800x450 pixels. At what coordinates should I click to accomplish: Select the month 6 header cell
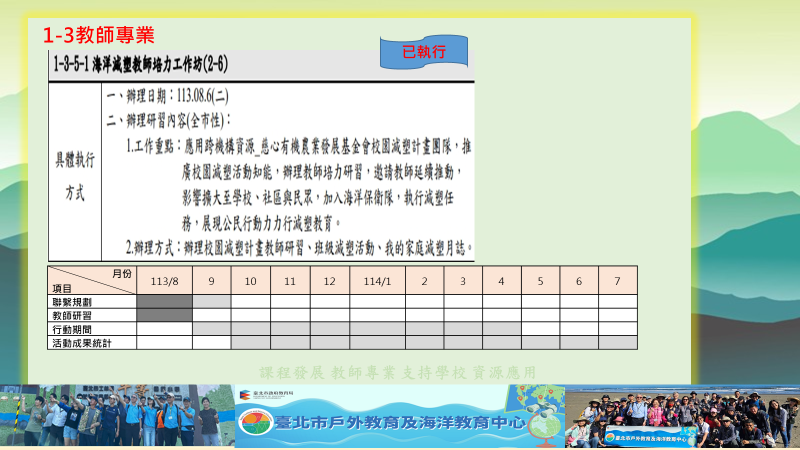(x=579, y=281)
